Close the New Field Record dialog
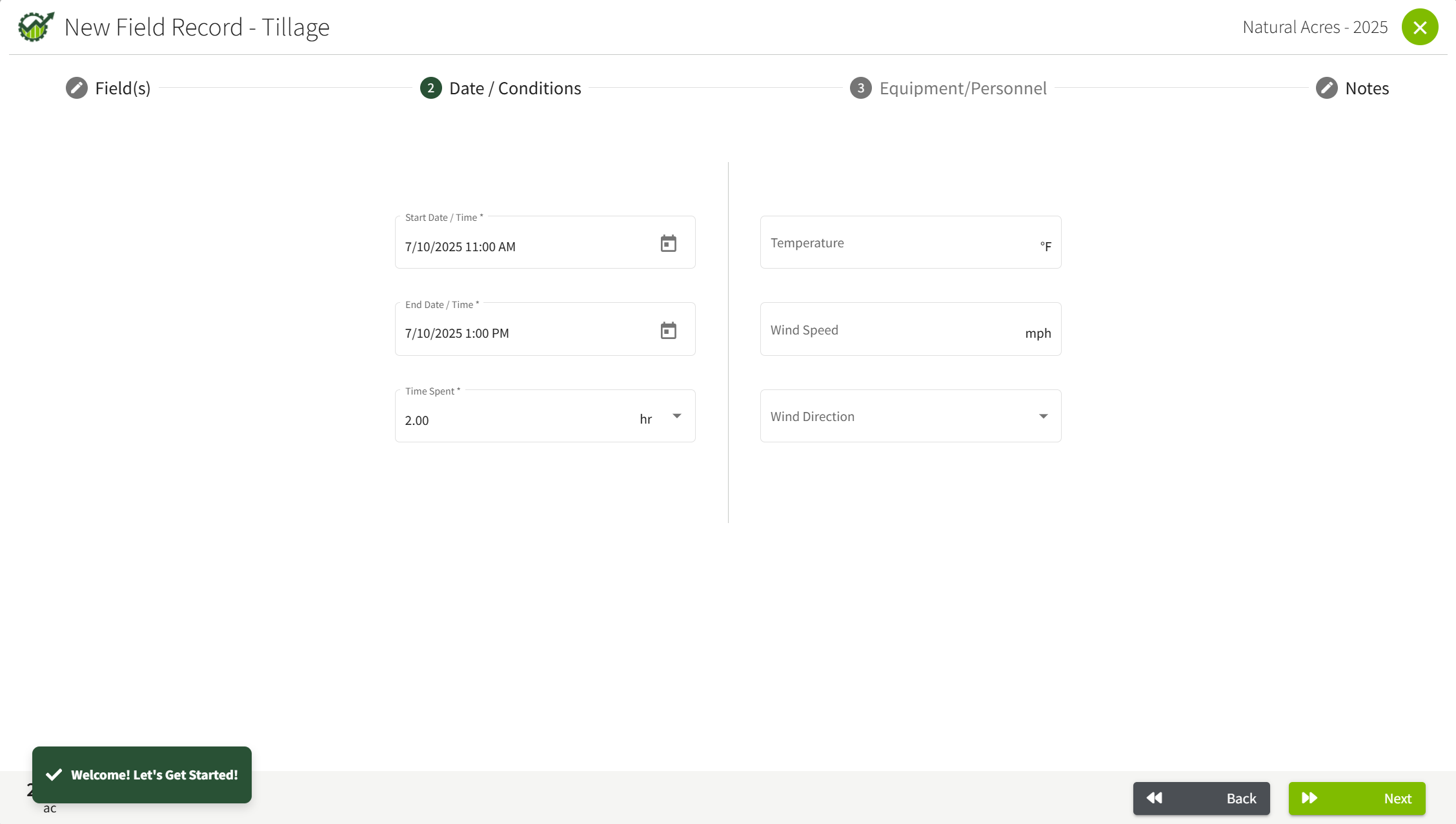Image resolution: width=1456 pixels, height=824 pixels. [1420, 27]
